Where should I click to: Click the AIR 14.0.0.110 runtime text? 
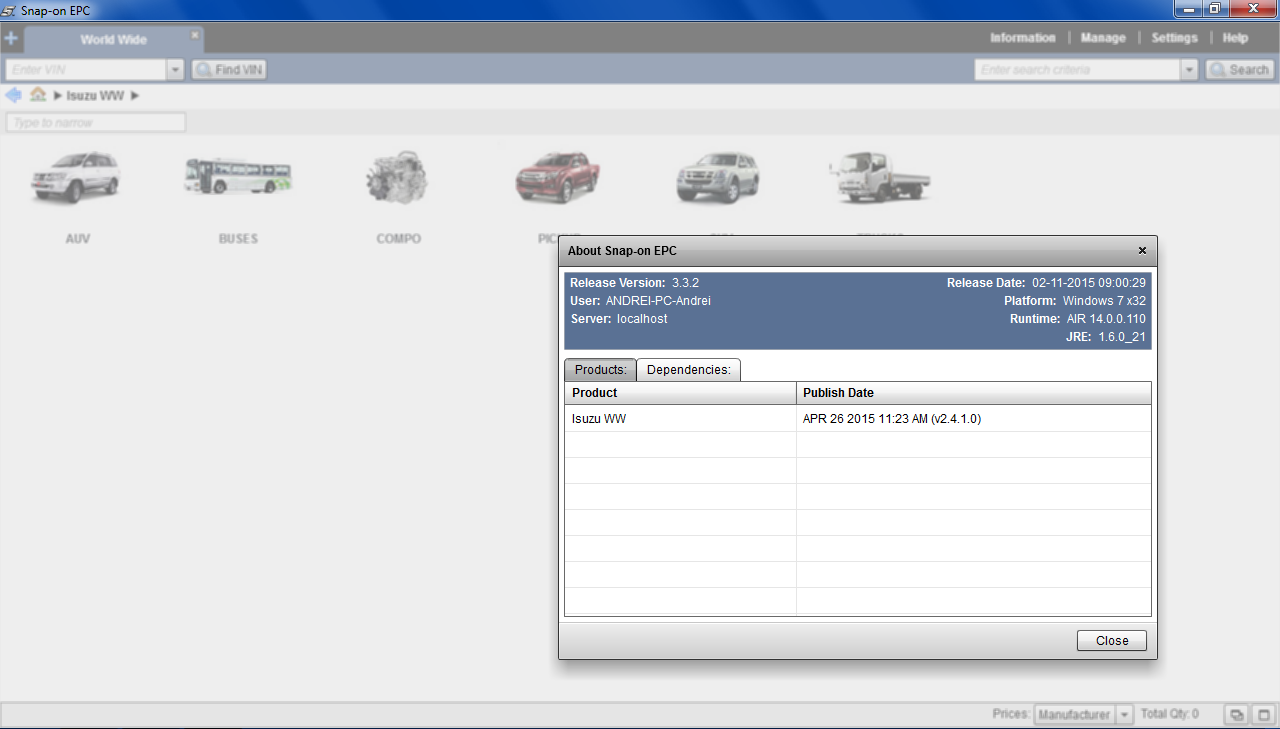[x=1106, y=319]
